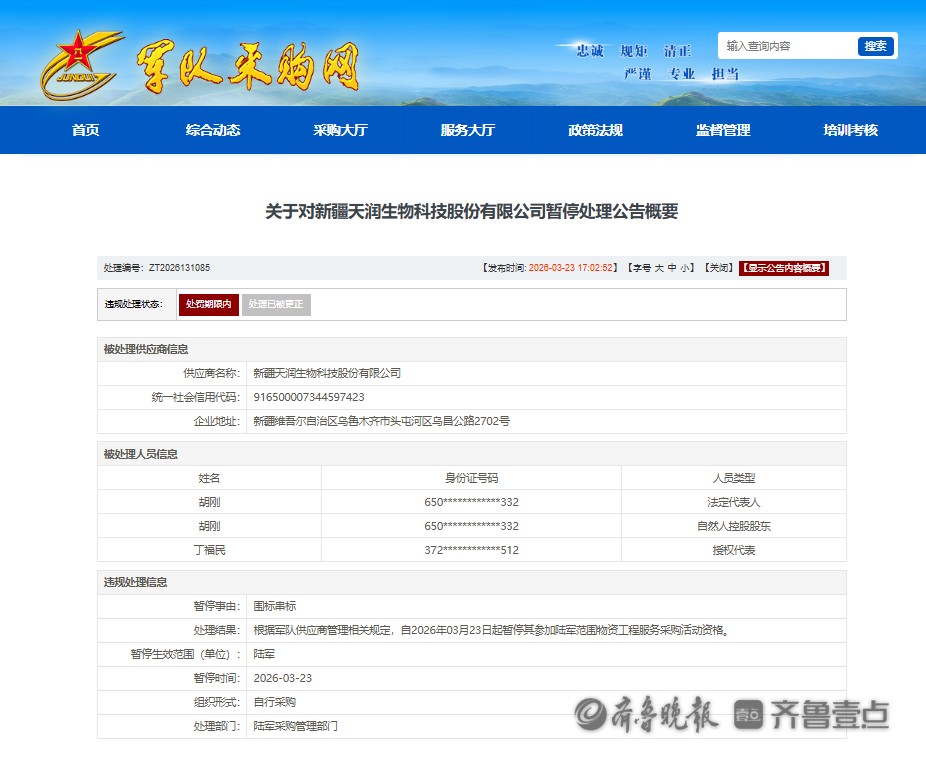
Task: Open the 政策法规 section
Action: coord(595,130)
